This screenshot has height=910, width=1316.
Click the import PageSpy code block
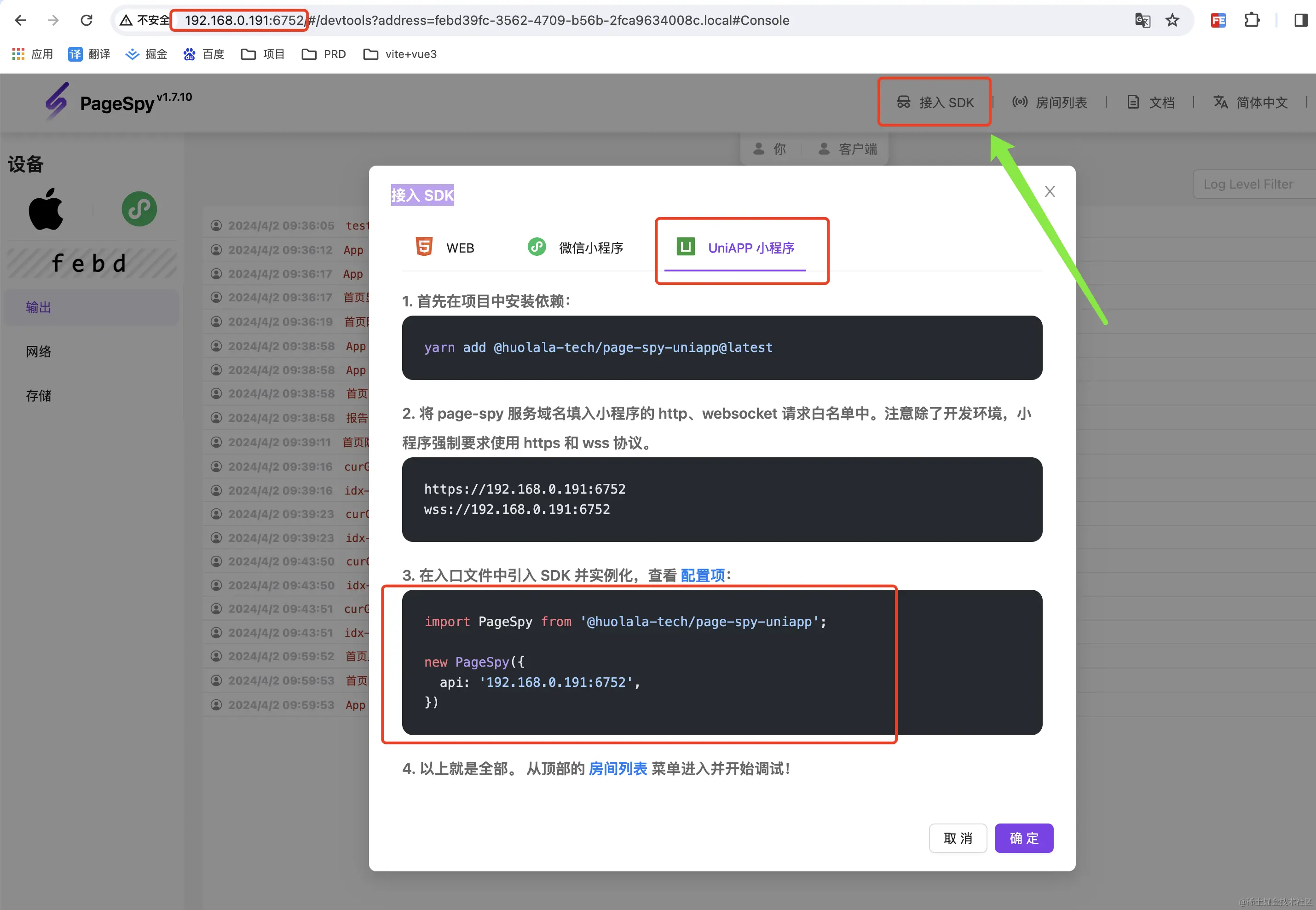tap(722, 662)
